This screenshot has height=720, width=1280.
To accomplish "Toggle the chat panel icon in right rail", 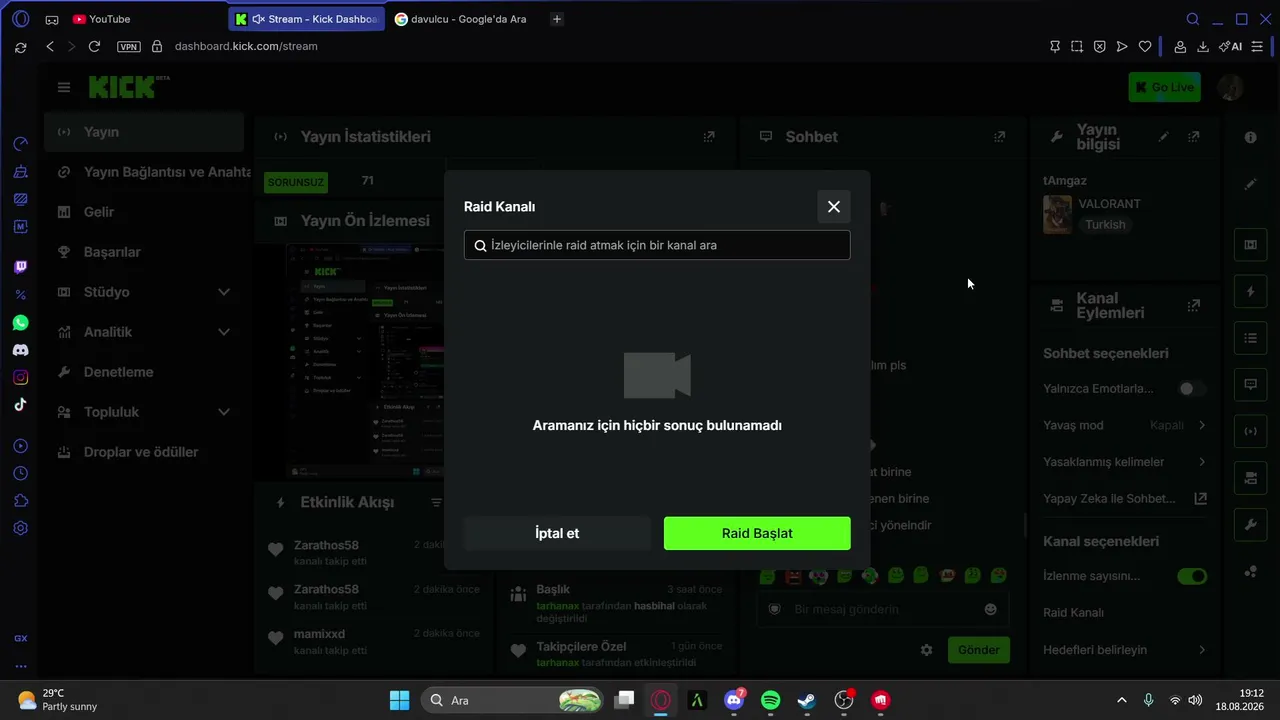I will [1250, 385].
